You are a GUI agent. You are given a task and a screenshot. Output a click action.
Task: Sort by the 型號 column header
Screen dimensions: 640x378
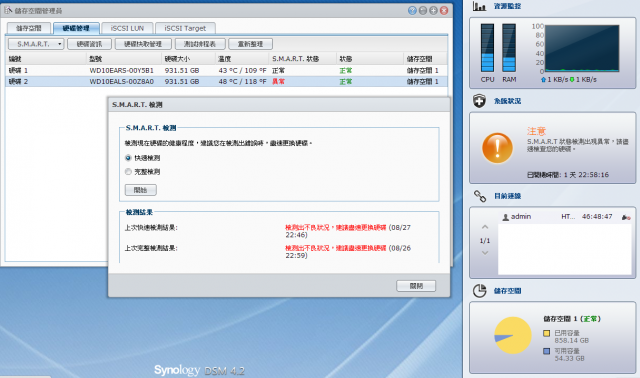pos(124,59)
